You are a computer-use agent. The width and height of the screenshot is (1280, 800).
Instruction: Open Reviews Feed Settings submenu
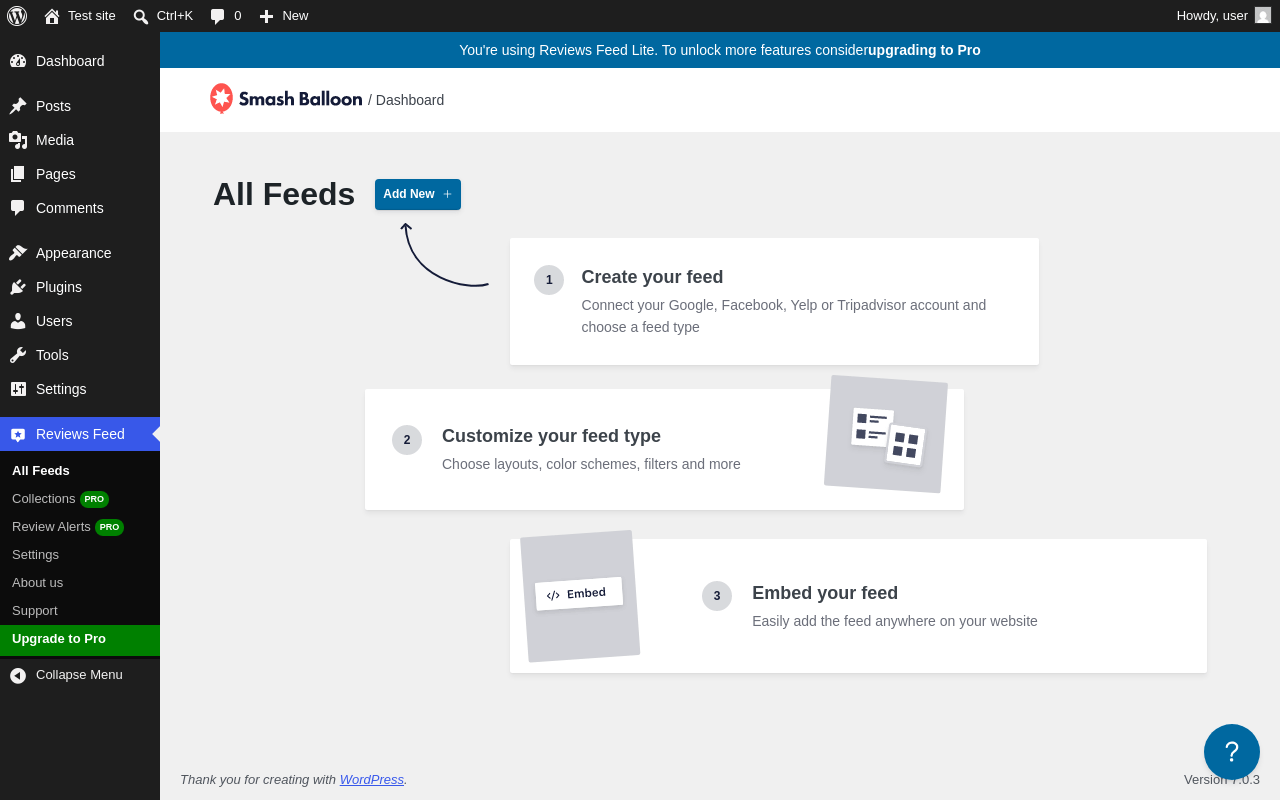point(80,554)
